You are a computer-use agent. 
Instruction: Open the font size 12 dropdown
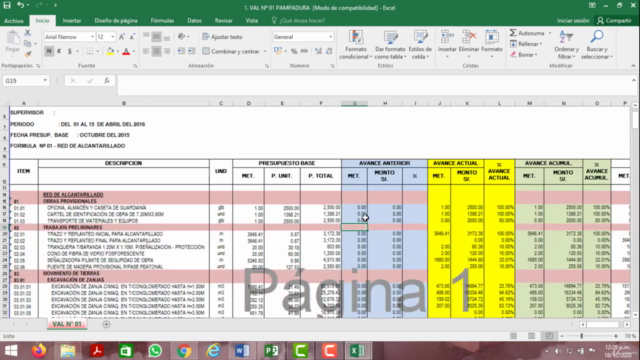tap(113, 37)
